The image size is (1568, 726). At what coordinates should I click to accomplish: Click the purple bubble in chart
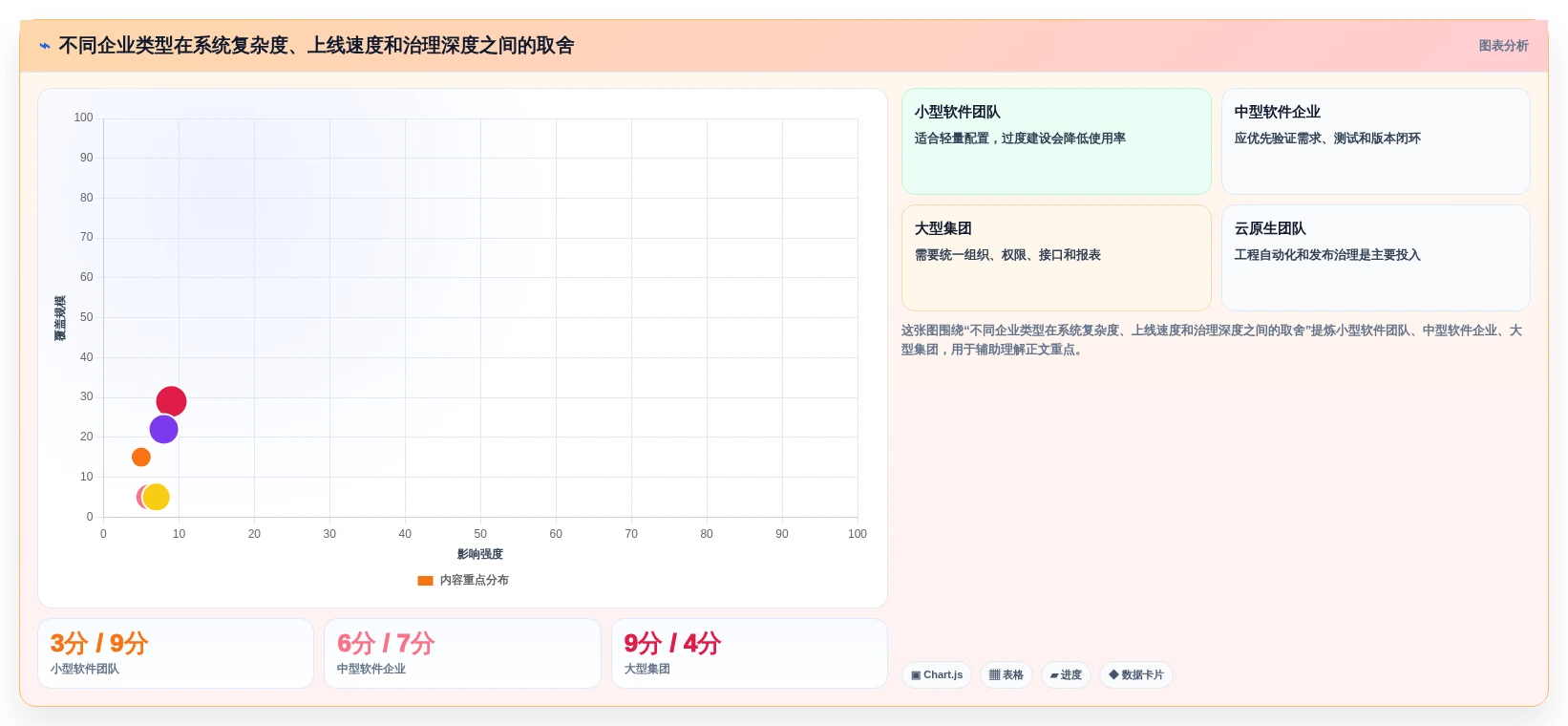point(163,430)
